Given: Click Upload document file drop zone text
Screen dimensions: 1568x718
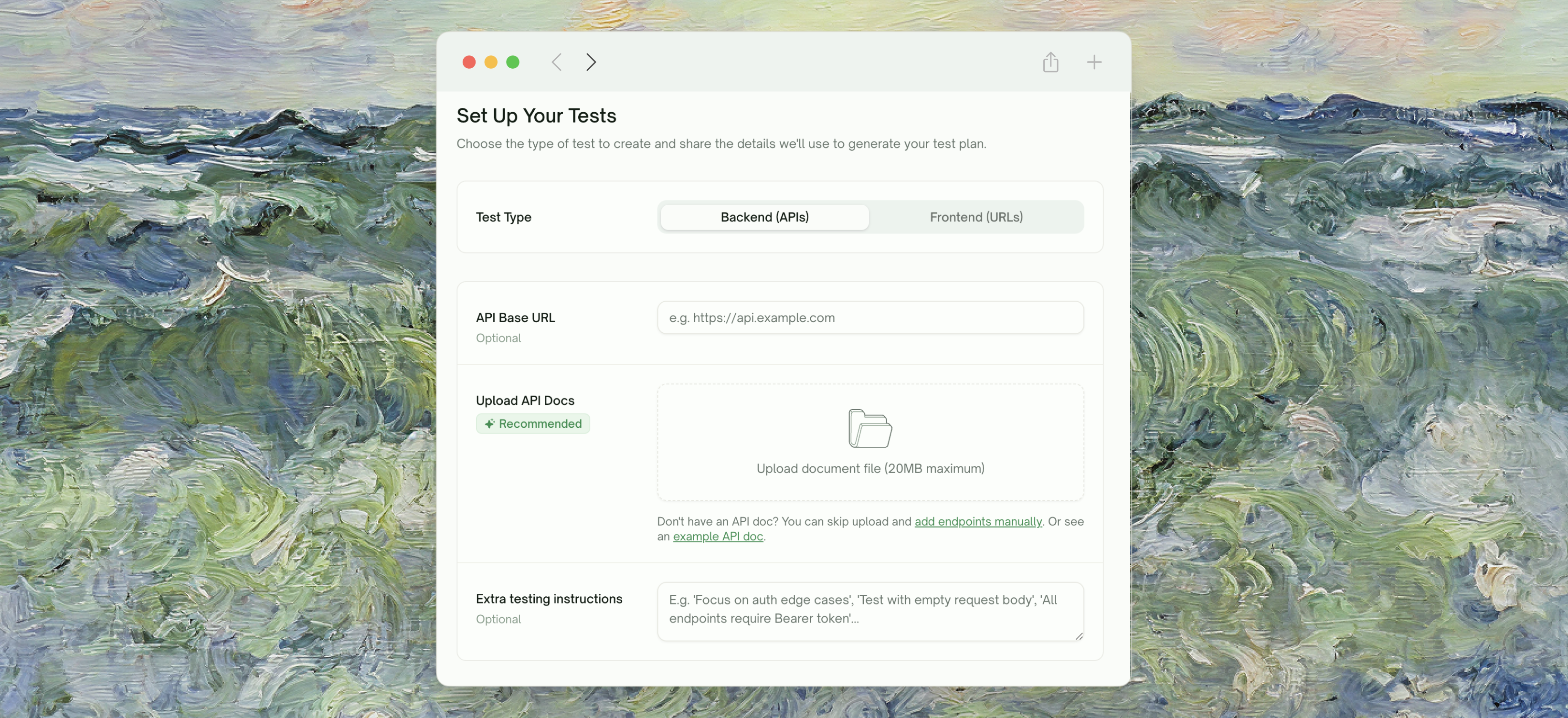Looking at the screenshot, I should (870, 468).
